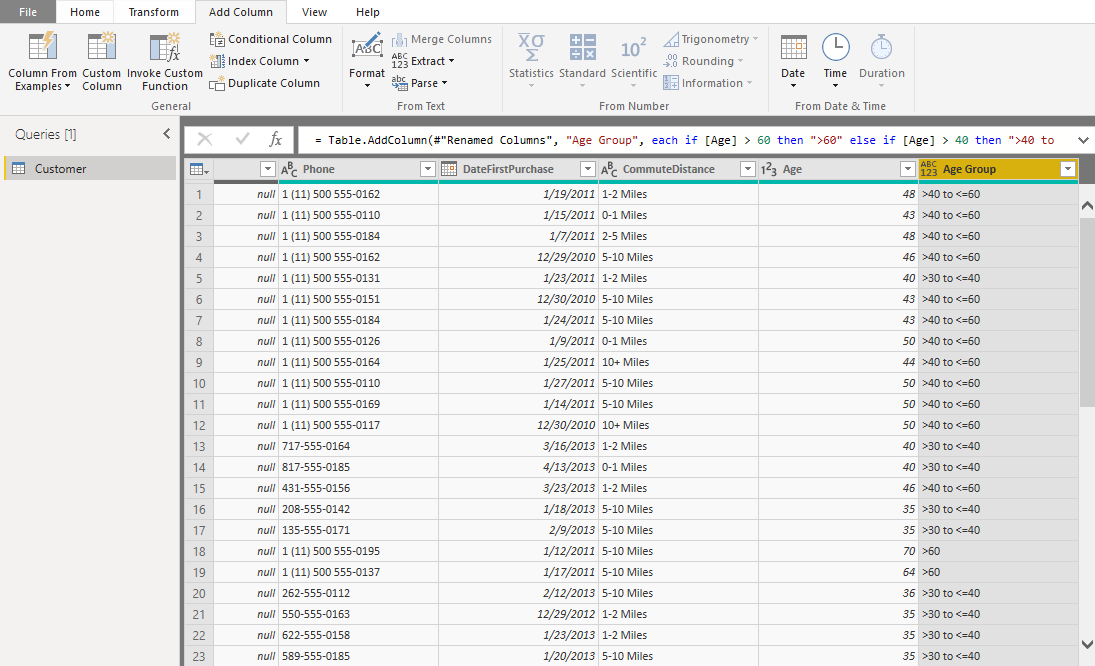Select the Age column header
The height and width of the screenshot is (666, 1095).
tap(838, 169)
